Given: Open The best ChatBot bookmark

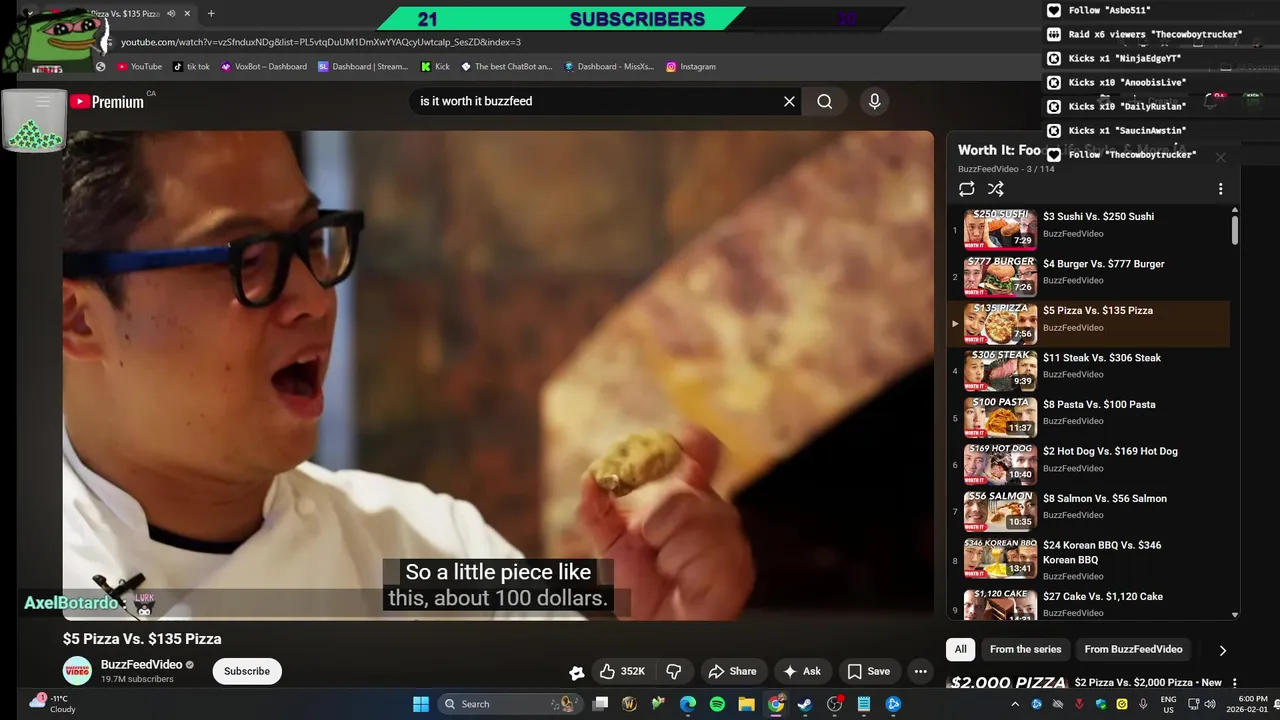Looking at the screenshot, I should [x=506, y=67].
